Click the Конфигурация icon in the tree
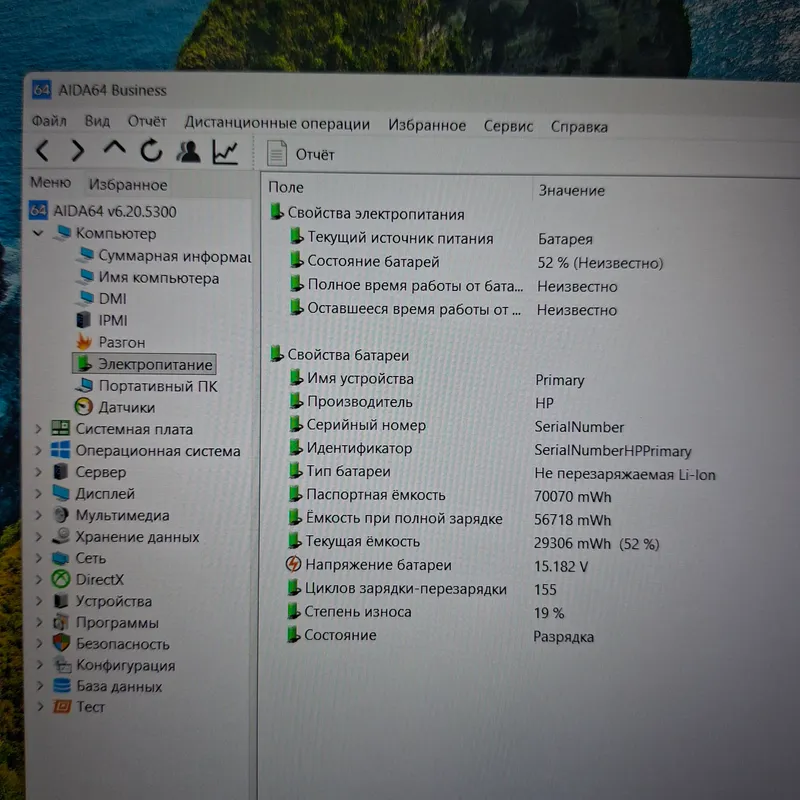The width and height of the screenshot is (800, 800). 62,664
